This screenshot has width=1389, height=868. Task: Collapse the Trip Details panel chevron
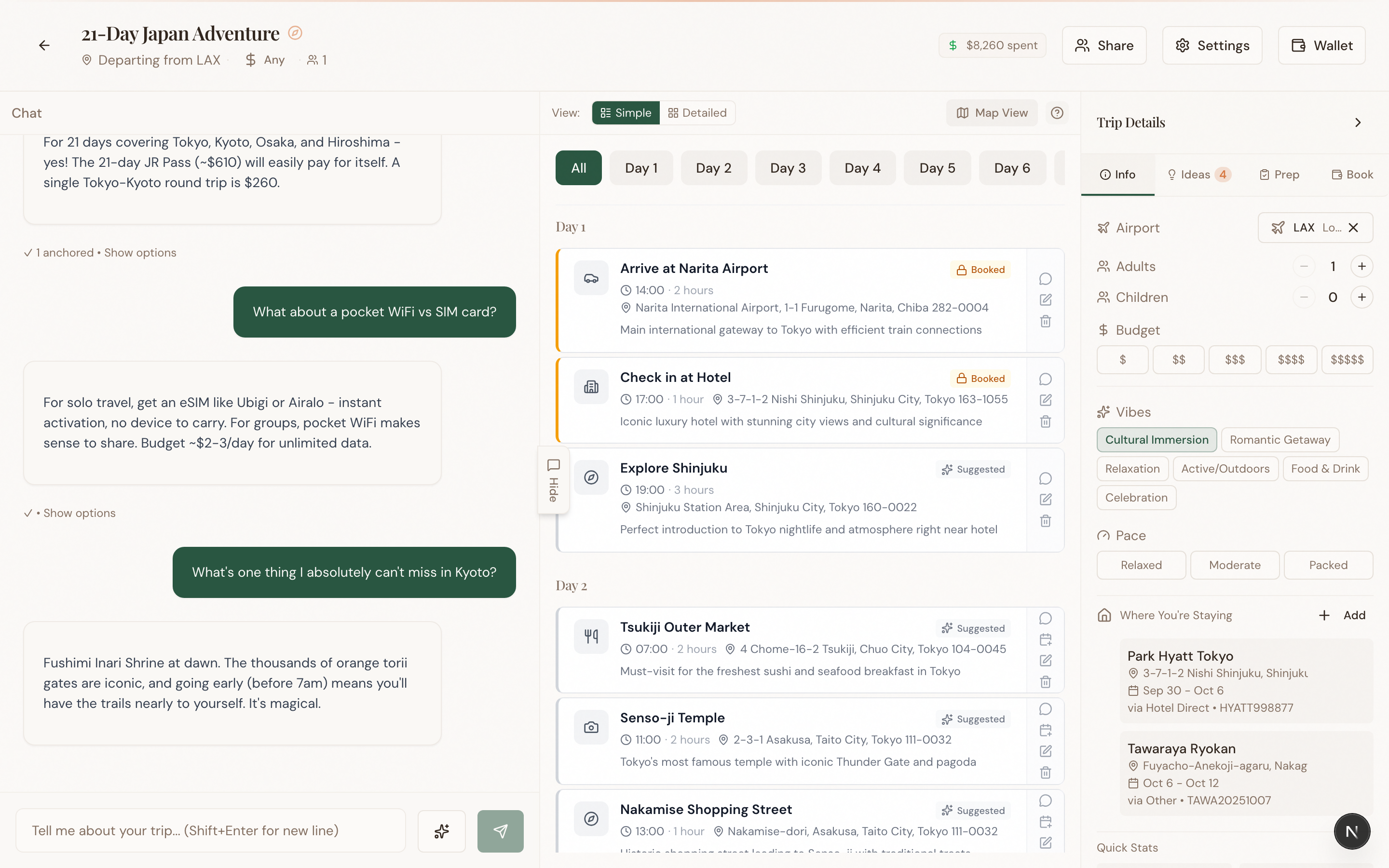click(1358, 122)
